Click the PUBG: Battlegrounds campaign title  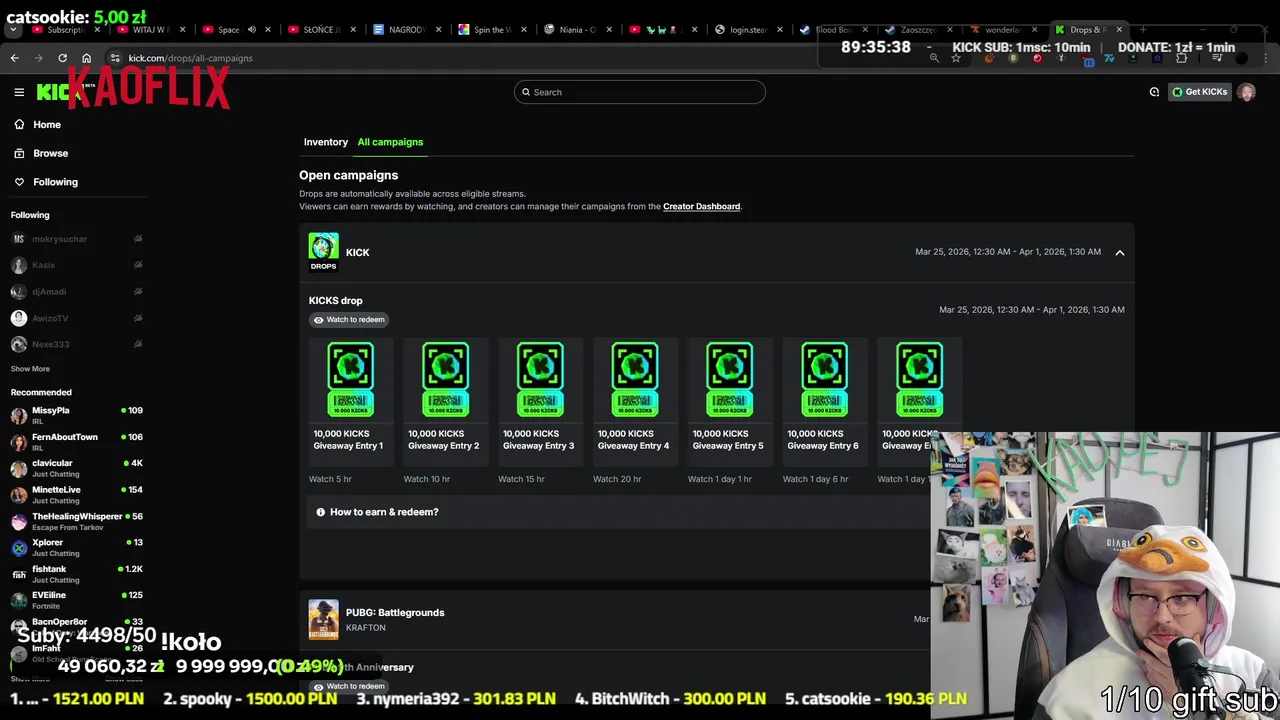(x=395, y=613)
